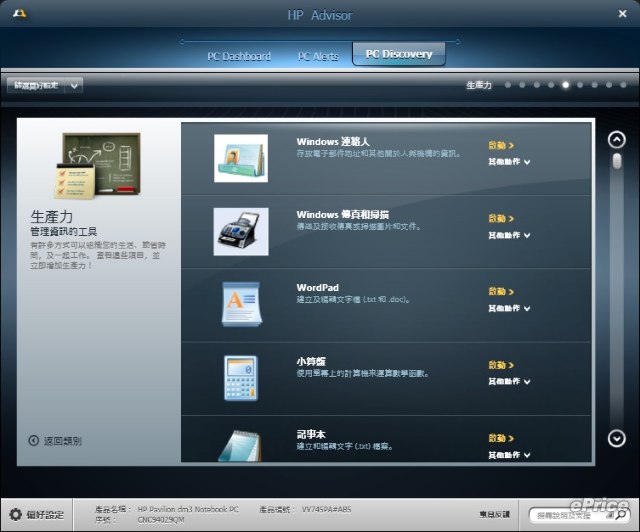Click the HP Pavilion dm3 Notebook PC text
Image resolution: width=640 pixels, height=532 pixels.
click(x=188, y=509)
